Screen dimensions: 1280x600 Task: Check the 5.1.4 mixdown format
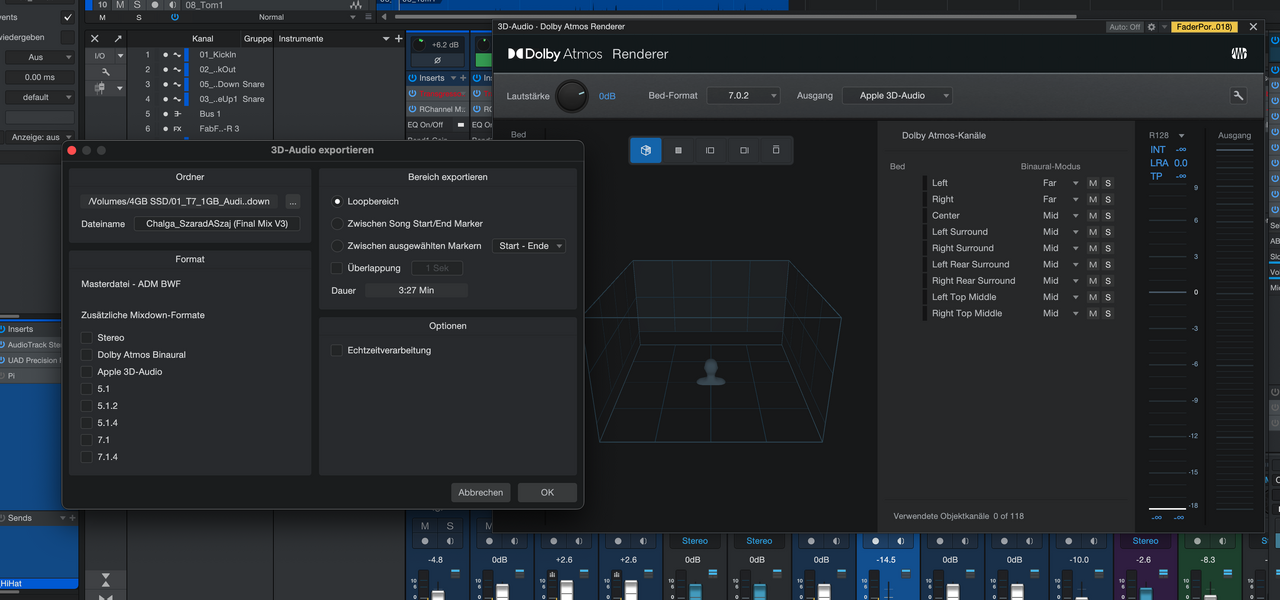coord(87,423)
